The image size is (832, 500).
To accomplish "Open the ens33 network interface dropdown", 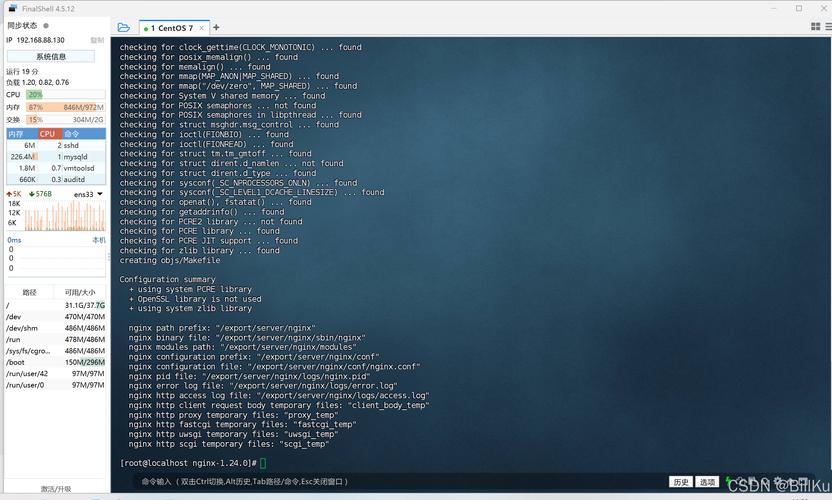I will pyautogui.click(x=88, y=194).
